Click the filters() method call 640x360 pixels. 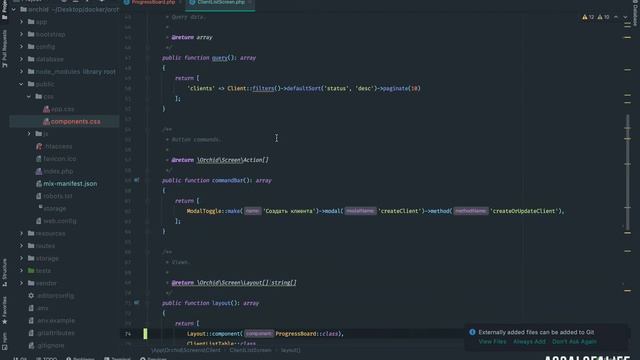tap(263, 88)
